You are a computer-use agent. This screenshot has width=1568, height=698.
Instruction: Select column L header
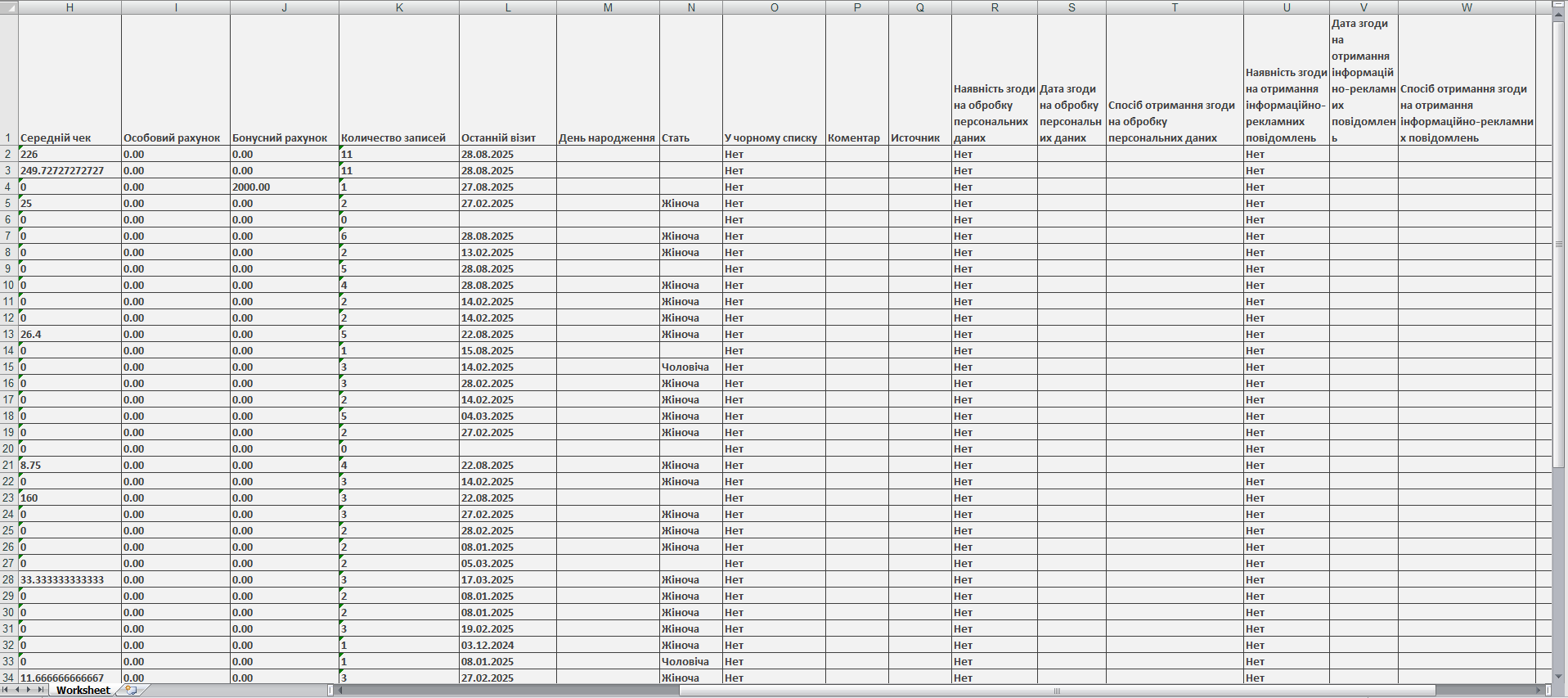(507, 7)
